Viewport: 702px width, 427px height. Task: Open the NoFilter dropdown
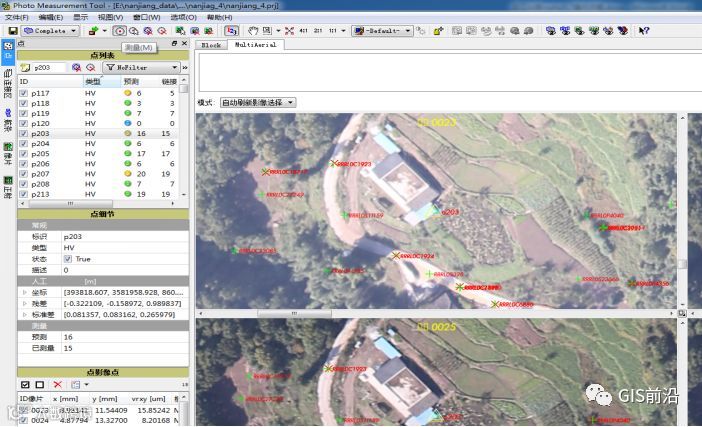pyautogui.click(x=141, y=68)
